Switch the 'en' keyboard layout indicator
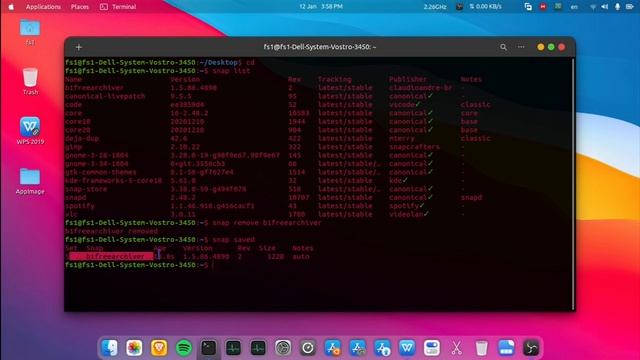 click(574, 7)
